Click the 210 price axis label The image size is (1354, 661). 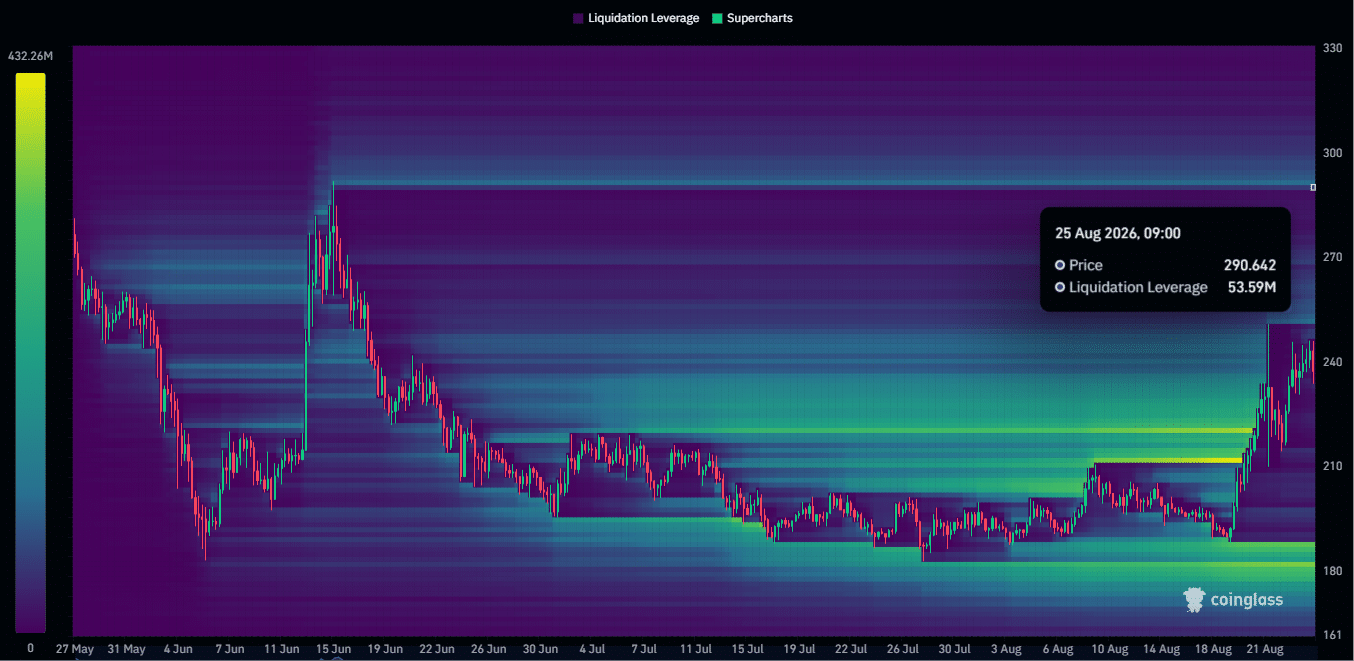(1332, 466)
